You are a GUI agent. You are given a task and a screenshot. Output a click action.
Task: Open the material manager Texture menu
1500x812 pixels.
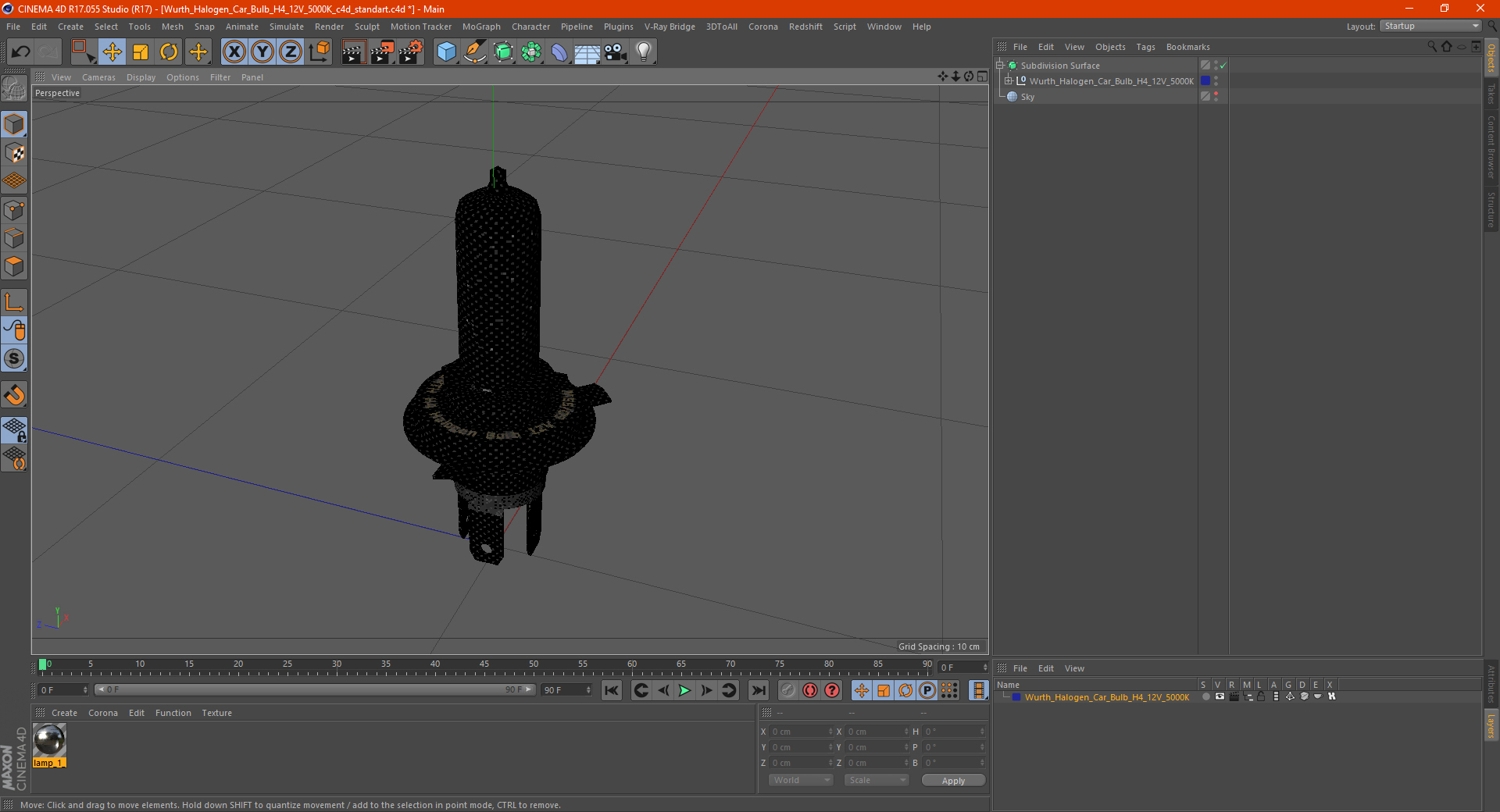(216, 713)
